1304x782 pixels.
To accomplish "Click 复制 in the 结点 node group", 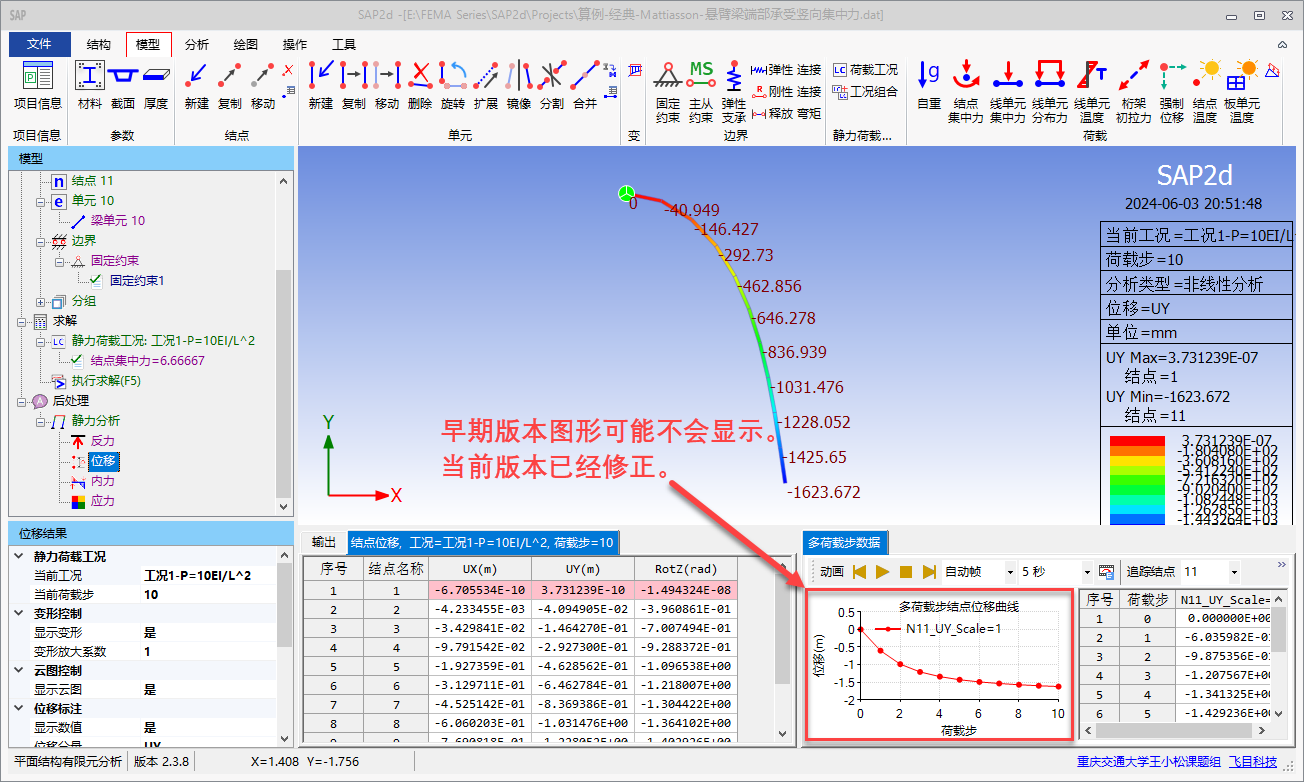I will 230,84.
